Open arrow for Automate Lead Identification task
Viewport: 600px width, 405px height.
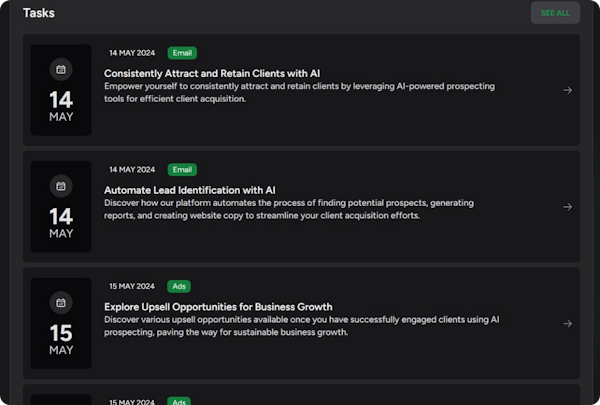coord(567,207)
